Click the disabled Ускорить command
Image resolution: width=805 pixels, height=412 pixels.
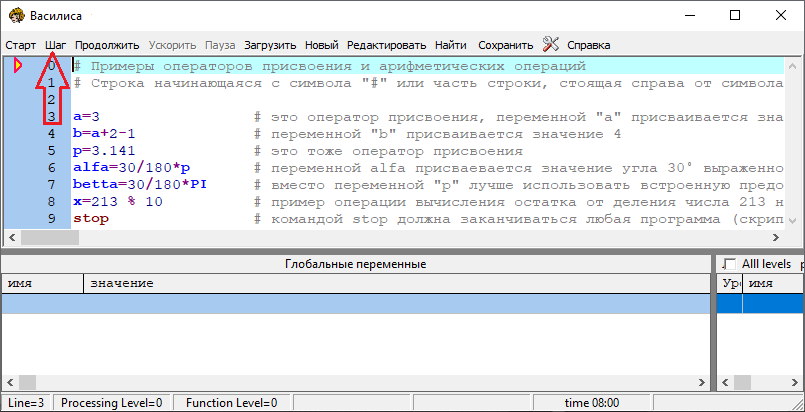172,45
